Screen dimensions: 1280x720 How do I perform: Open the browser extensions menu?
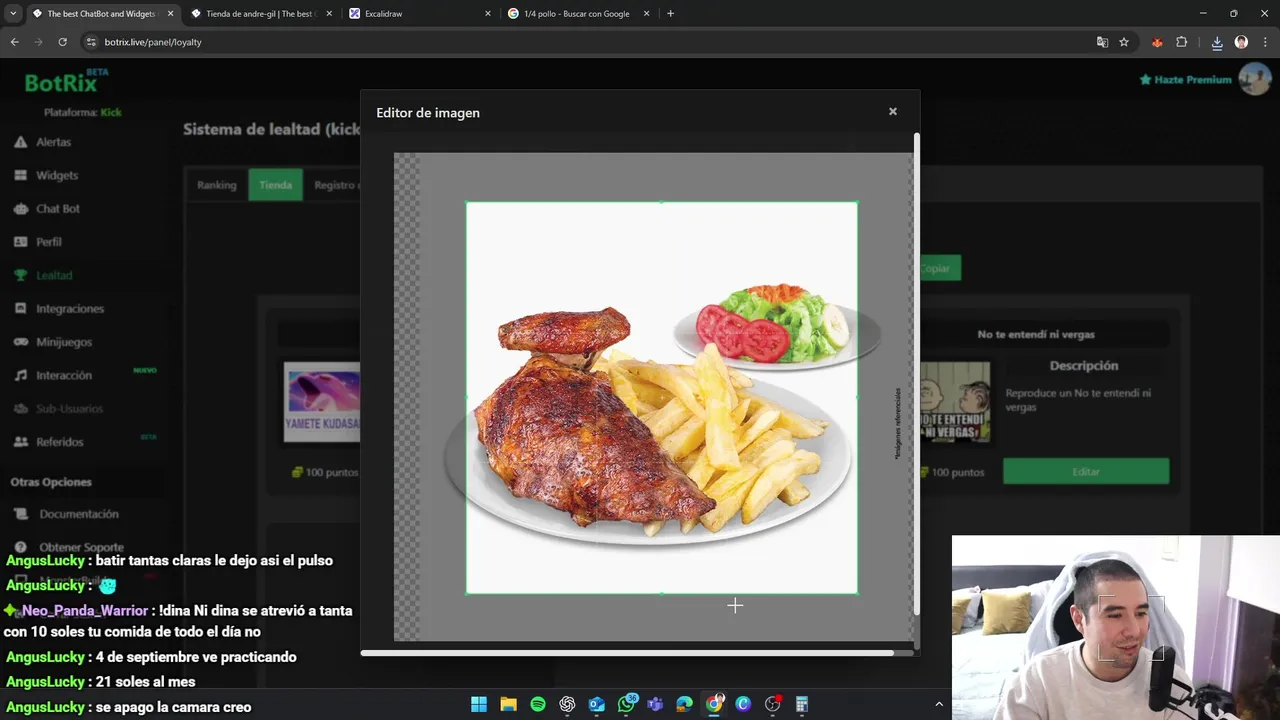(1182, 42)
